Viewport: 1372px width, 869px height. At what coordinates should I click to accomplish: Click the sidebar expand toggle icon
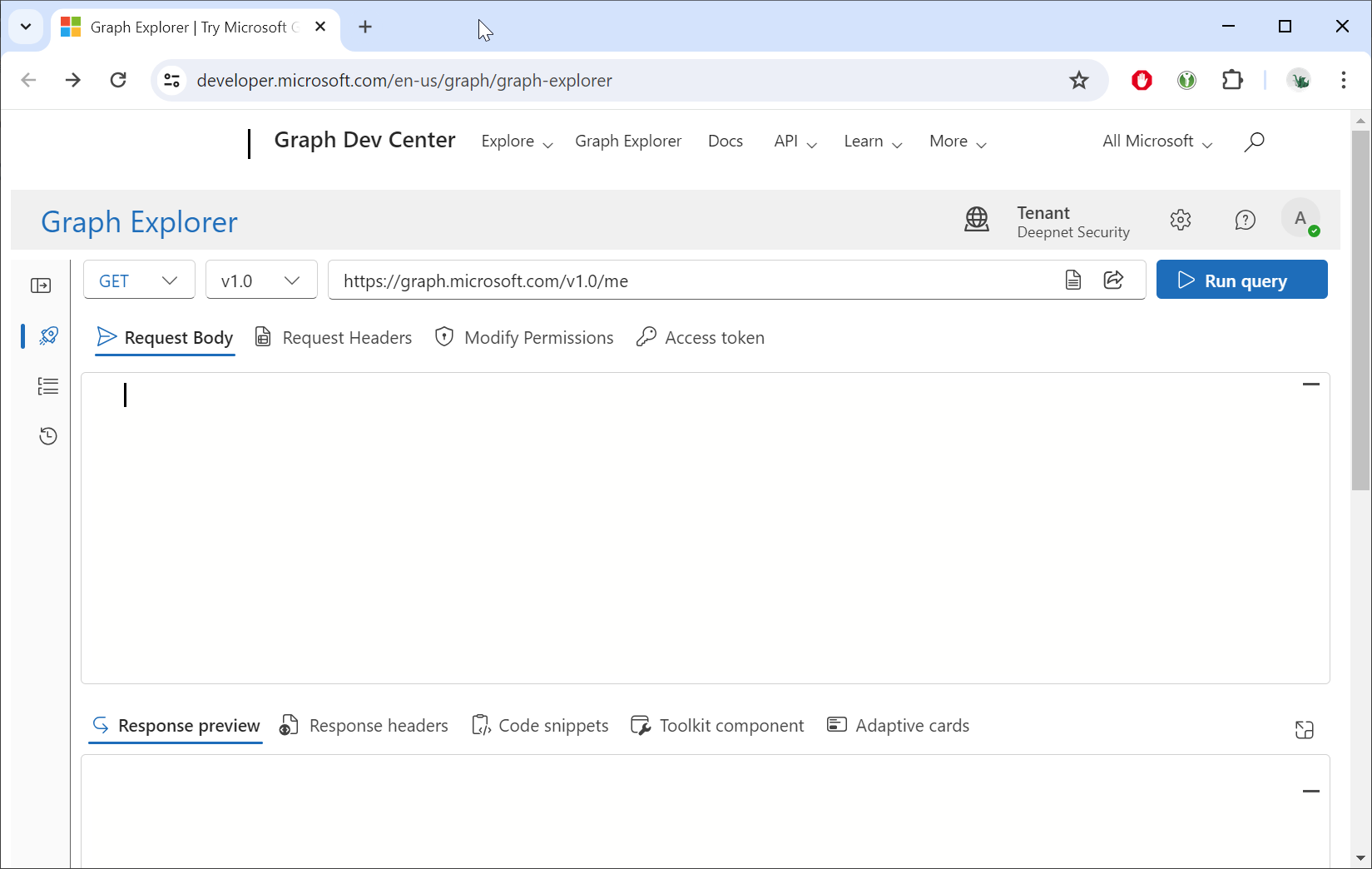click(41, 286)
